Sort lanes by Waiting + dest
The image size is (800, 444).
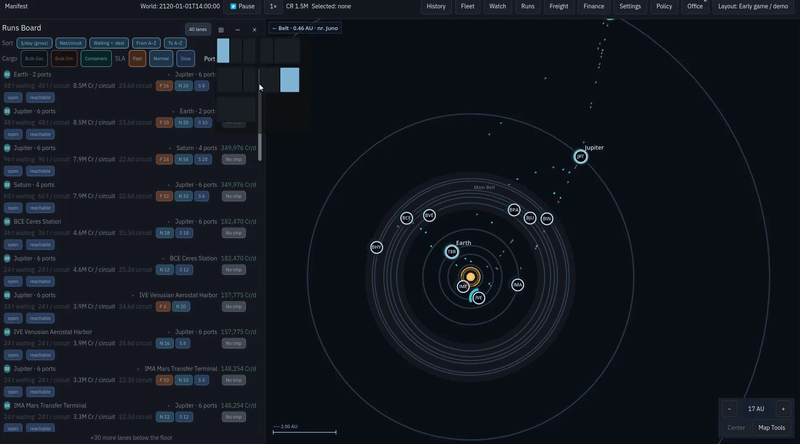tap(109, 43)
